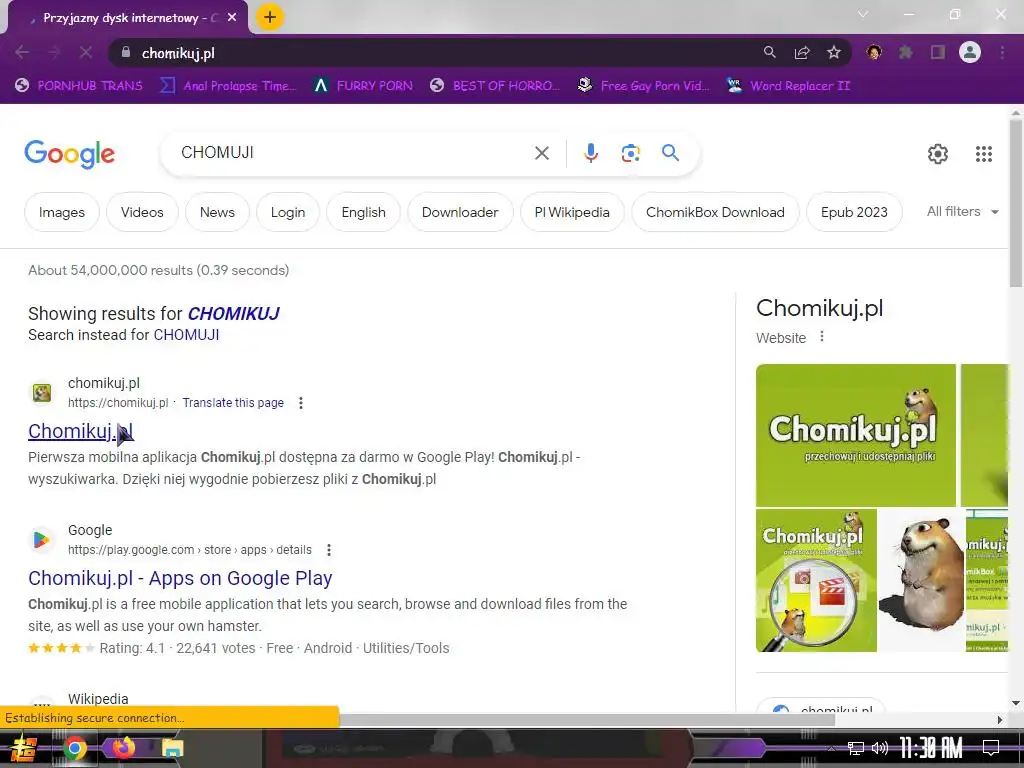Open the Chrome three-dot menu

click(1002, 52)
